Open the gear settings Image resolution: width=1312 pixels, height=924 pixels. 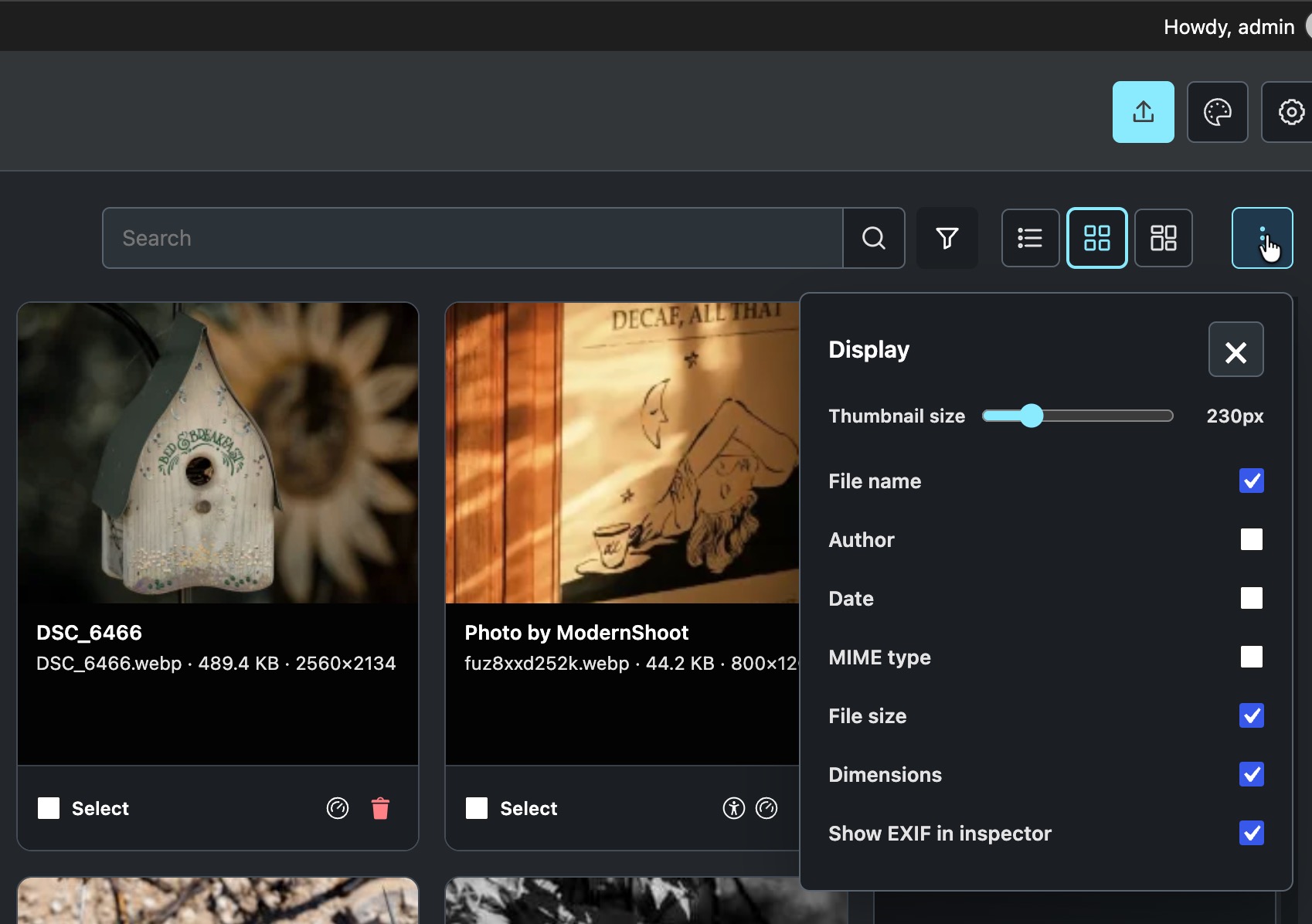click(x=1289, y=112)
